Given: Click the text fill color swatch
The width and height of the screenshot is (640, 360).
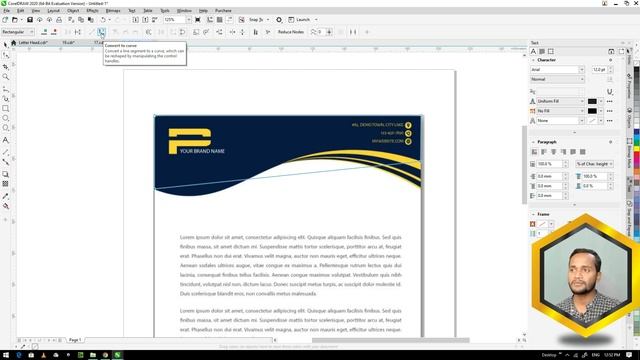Looking at the screenshot, I should click(592, 101).
